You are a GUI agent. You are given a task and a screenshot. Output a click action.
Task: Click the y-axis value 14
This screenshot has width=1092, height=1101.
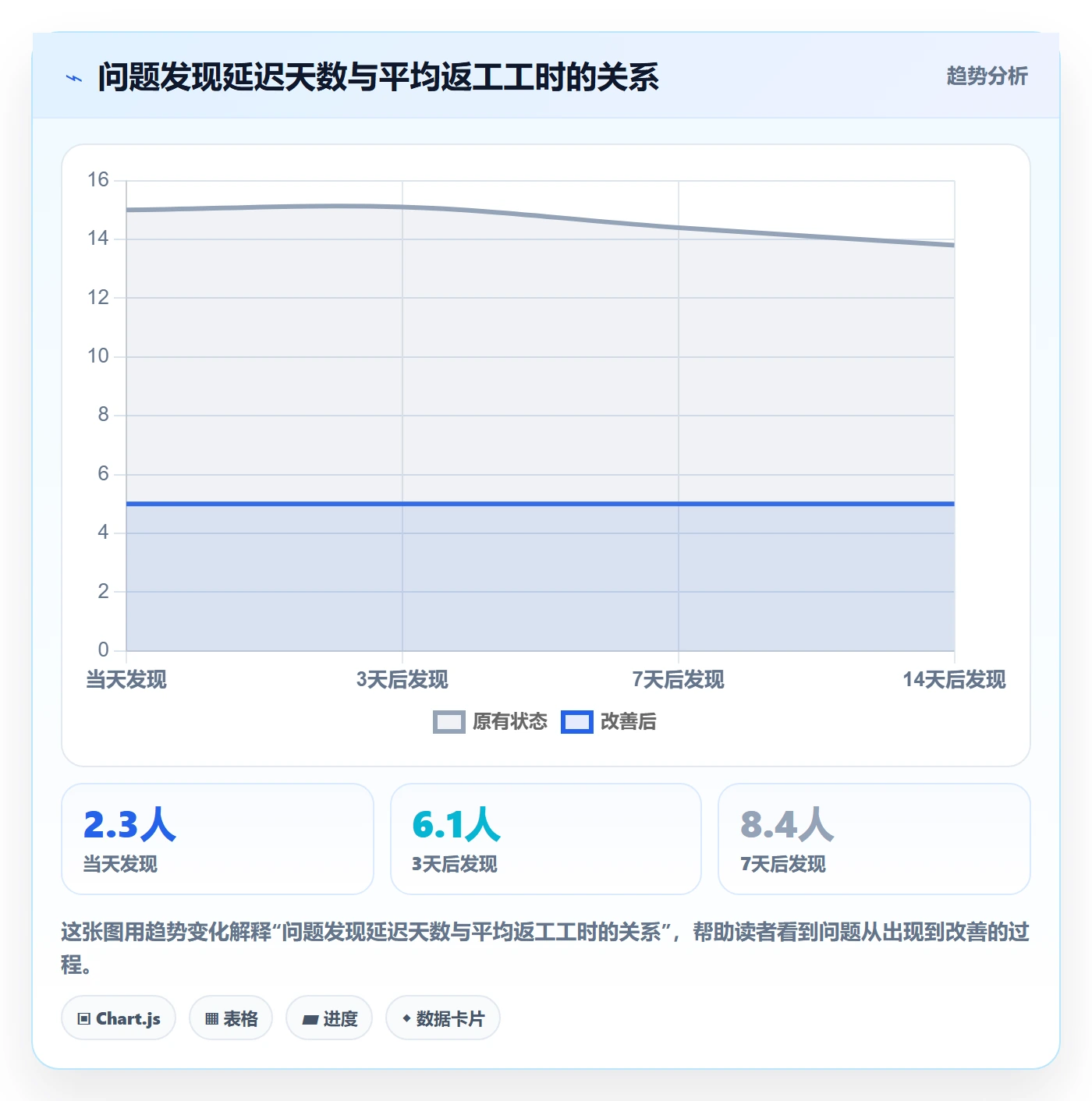click(98, 239)
